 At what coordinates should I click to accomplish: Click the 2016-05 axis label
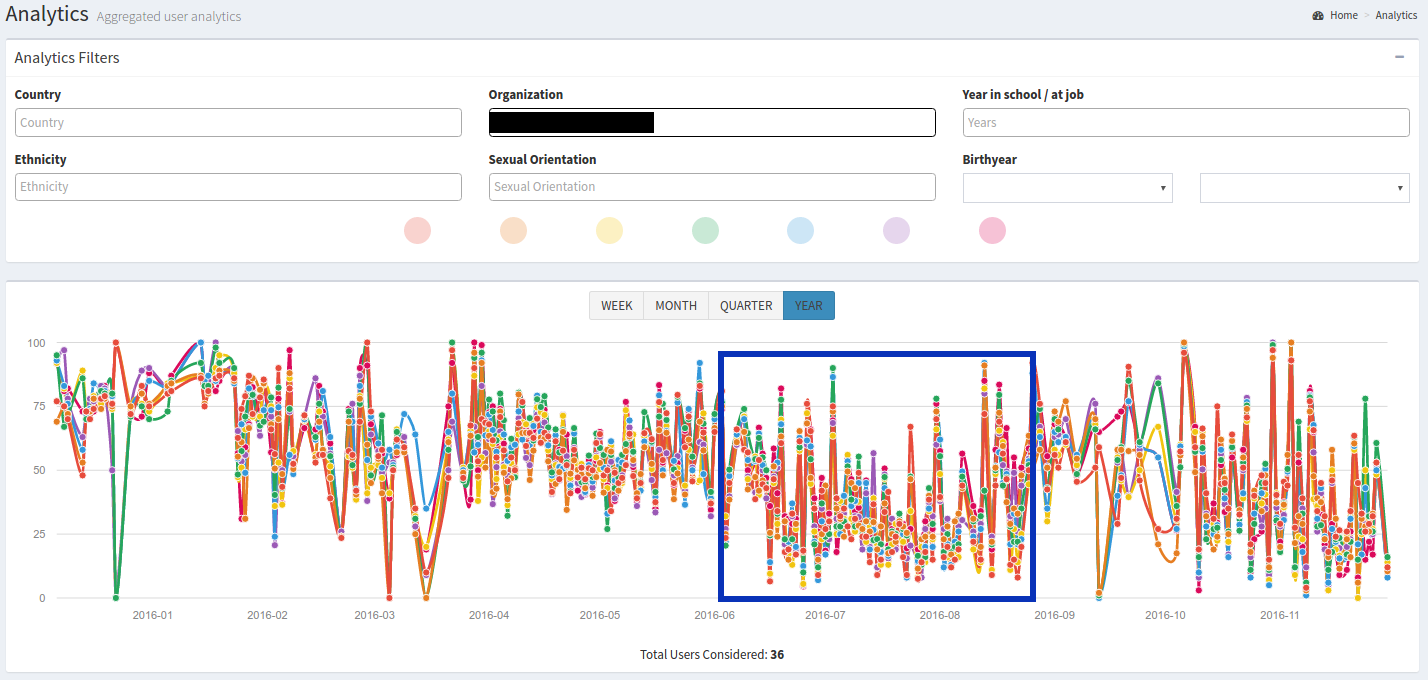(600, 615)
